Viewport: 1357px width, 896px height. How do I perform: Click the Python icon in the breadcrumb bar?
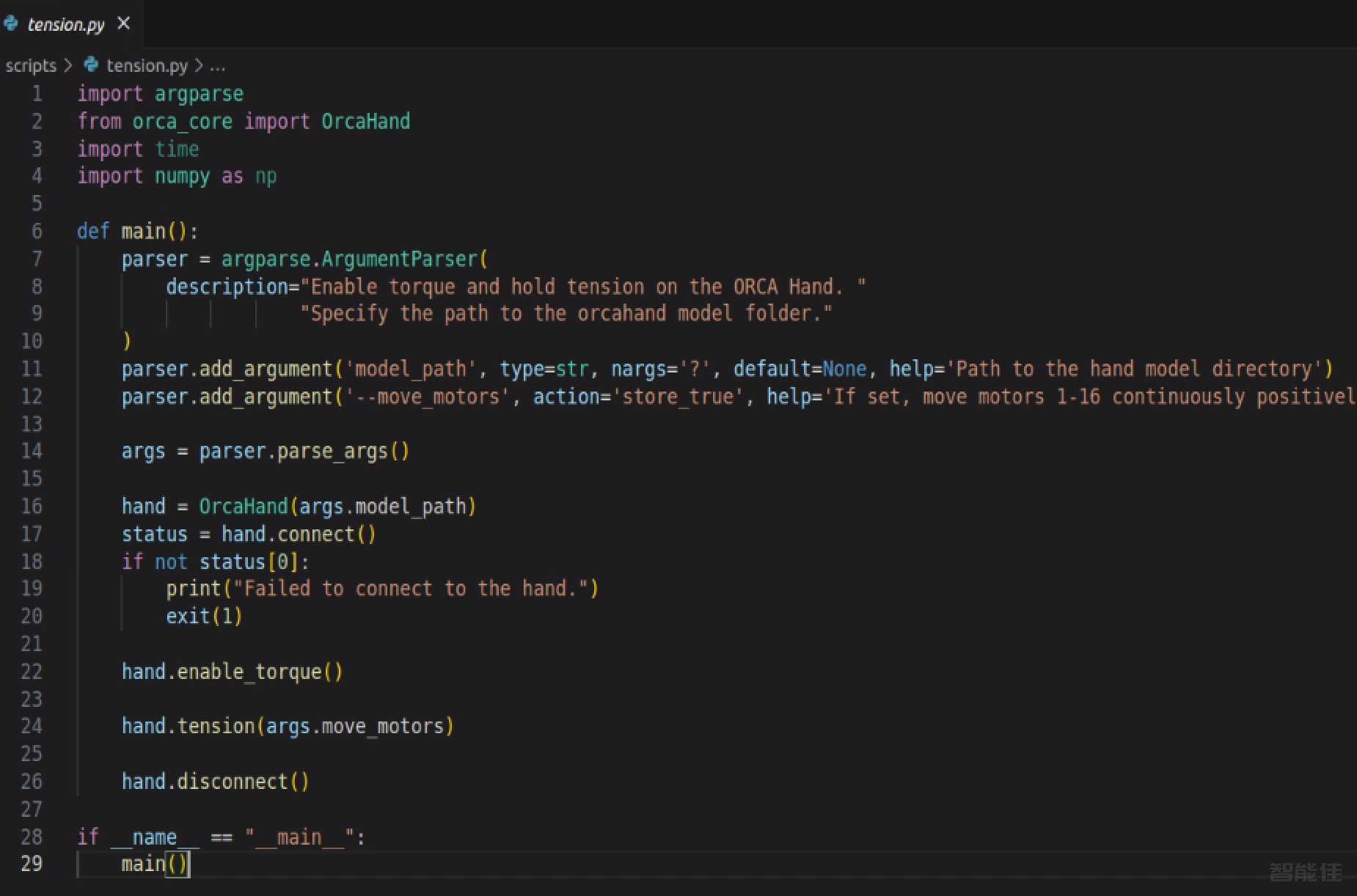click(91, 65)
